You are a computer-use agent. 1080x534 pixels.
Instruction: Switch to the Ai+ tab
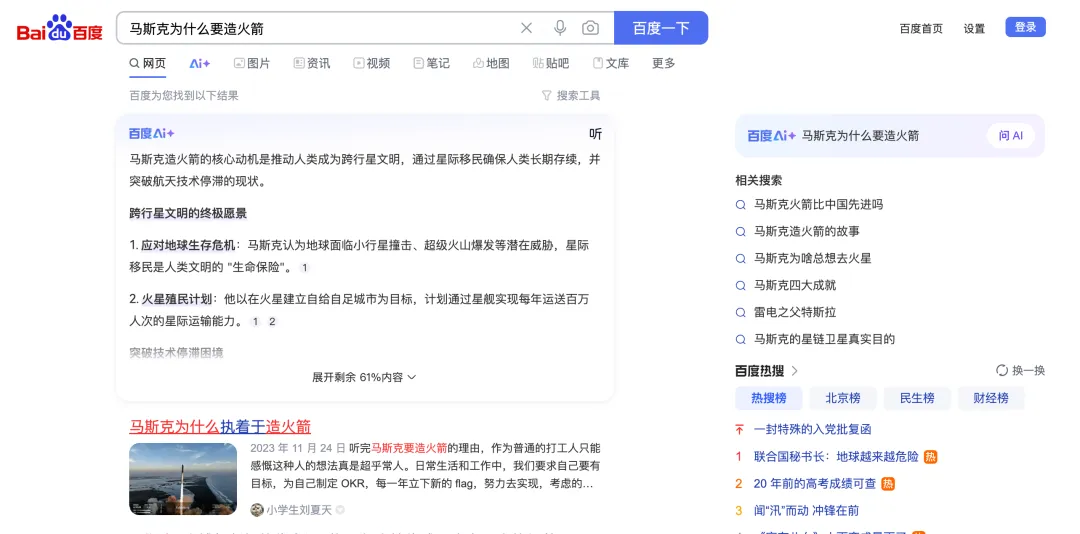(200, 63)
